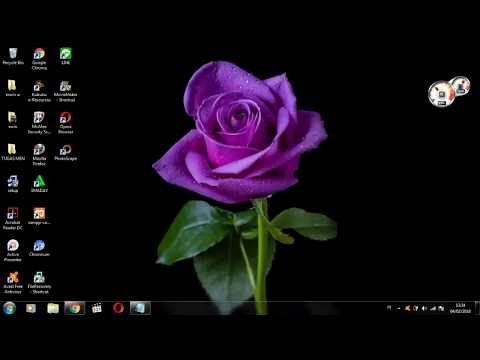Select the green LINE desktop shortcut
Screen dimensions: 480x360
(x=66, y=56)
